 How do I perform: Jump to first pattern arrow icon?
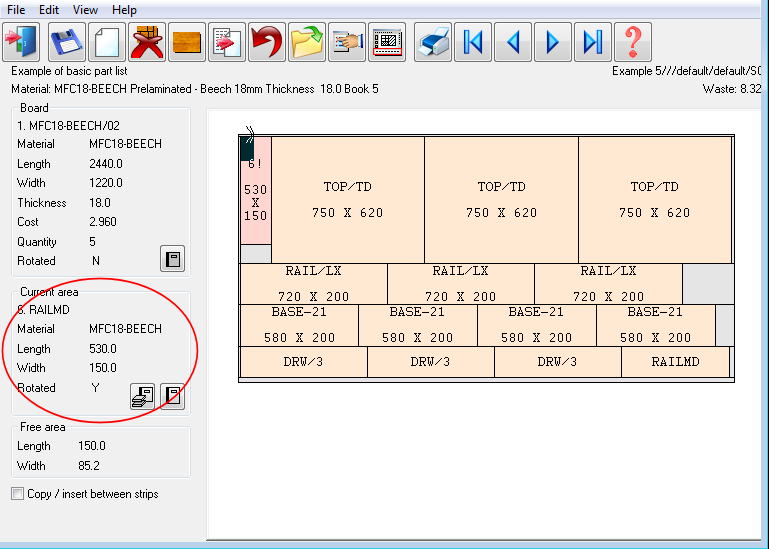(x=473, y=42)
